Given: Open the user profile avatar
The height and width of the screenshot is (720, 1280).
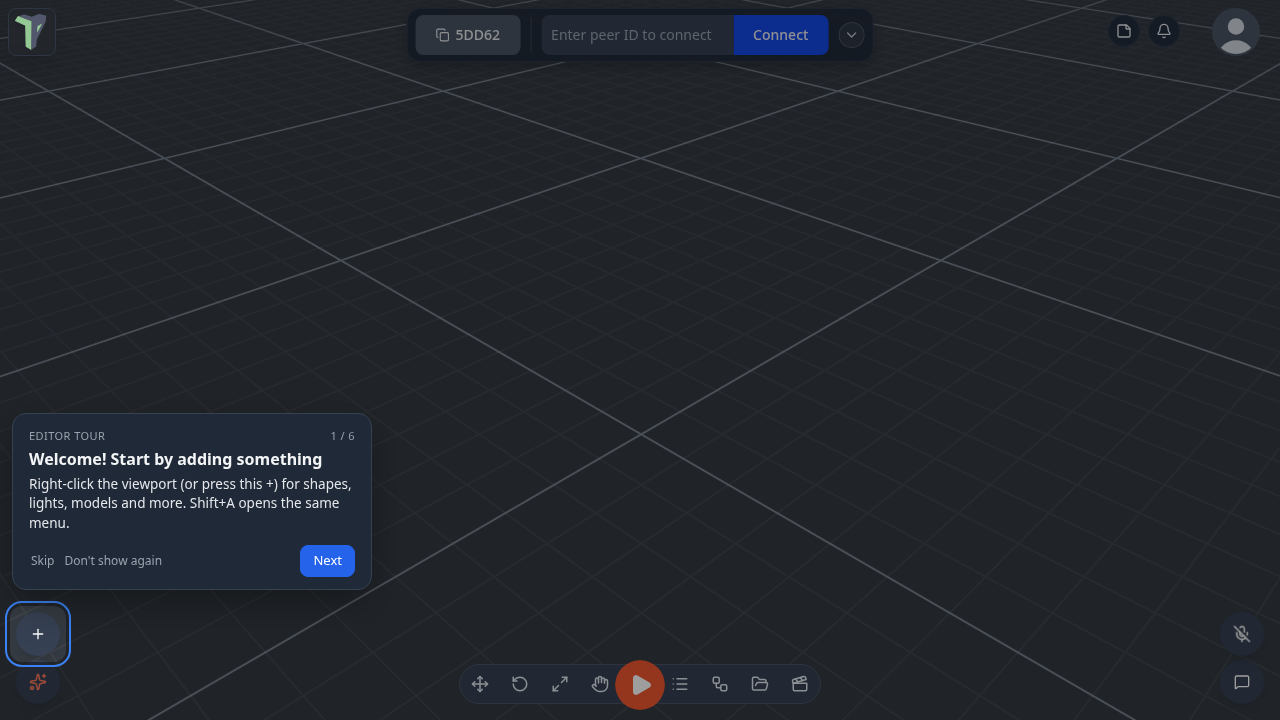Looking at the screenshot, I should [x=1236, y=32].
